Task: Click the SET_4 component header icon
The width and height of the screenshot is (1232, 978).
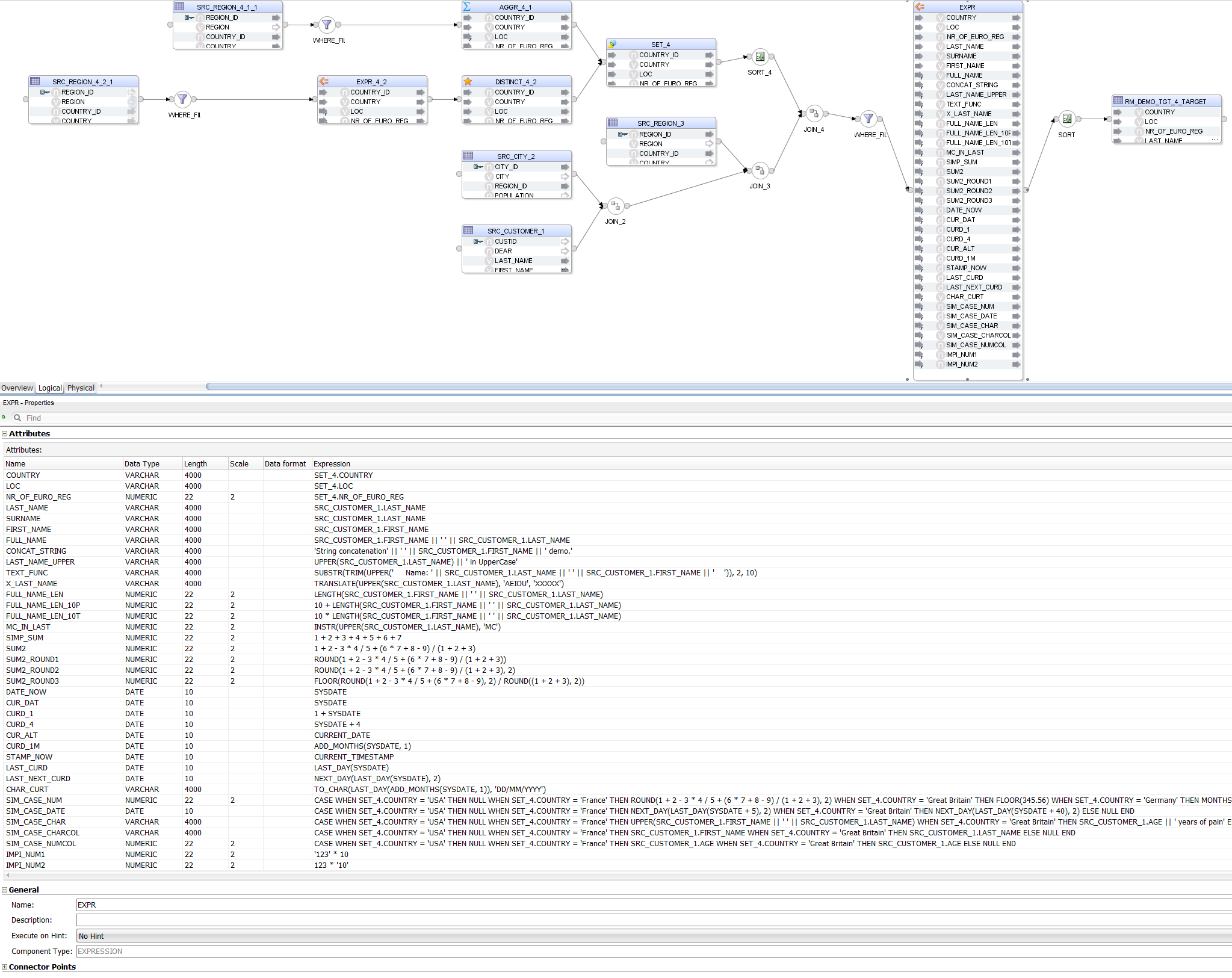Action: (612, 44)
